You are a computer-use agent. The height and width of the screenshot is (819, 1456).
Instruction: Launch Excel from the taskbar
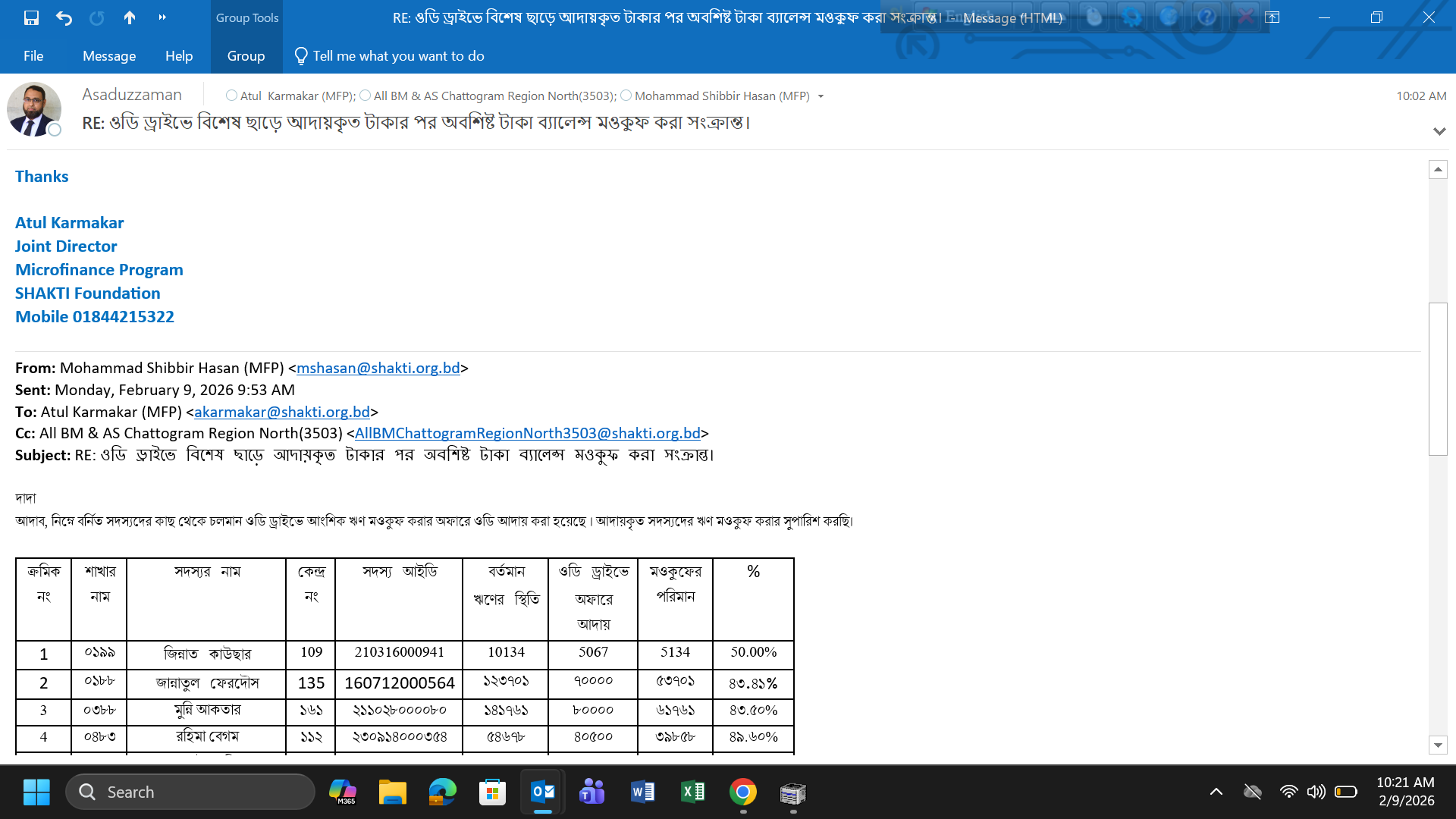coord(693,792)
